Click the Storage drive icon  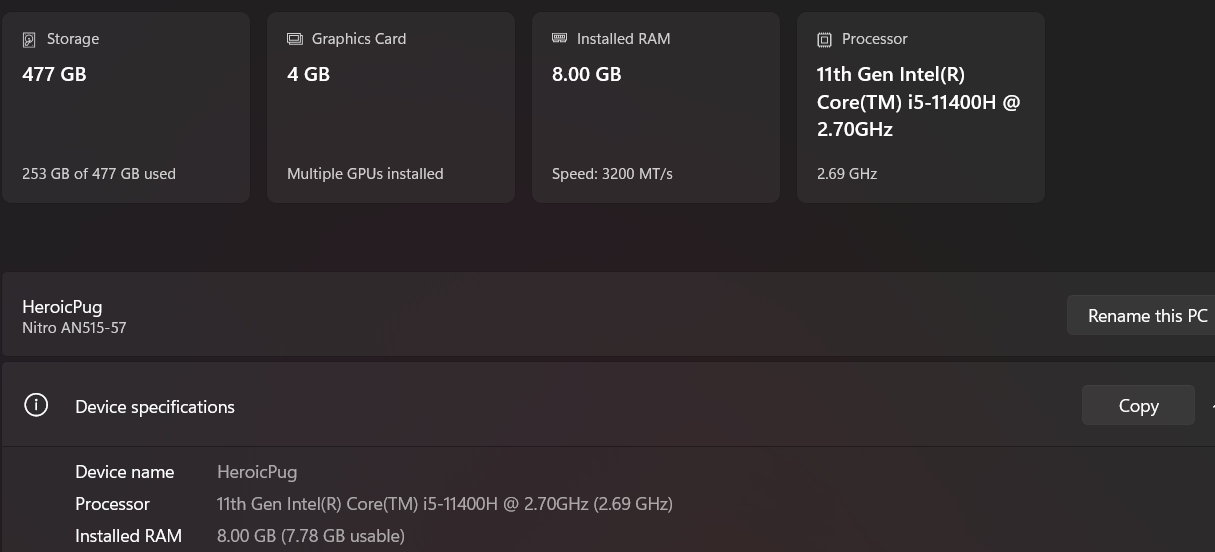(29, 40)
